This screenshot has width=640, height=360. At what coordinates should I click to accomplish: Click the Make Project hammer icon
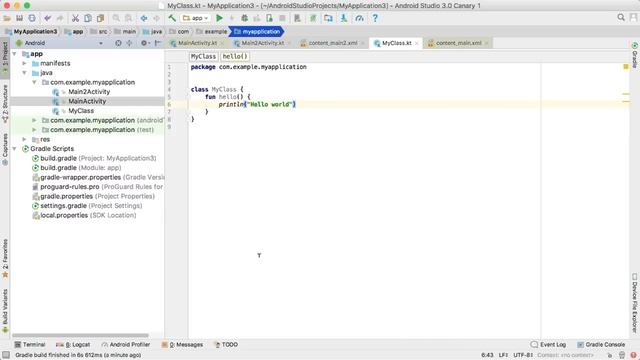coord(172,18)
